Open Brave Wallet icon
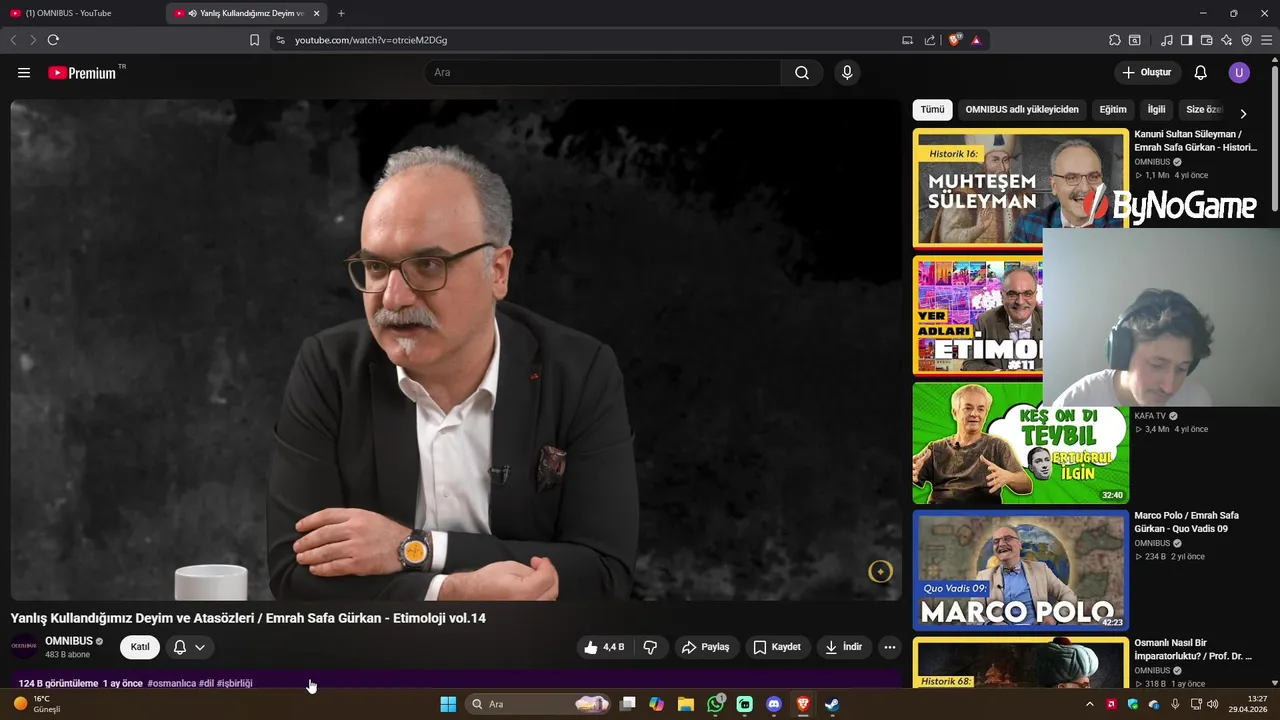This screenshot has width=1280, height=720. pyautogui.click(x=1206, y=40)
